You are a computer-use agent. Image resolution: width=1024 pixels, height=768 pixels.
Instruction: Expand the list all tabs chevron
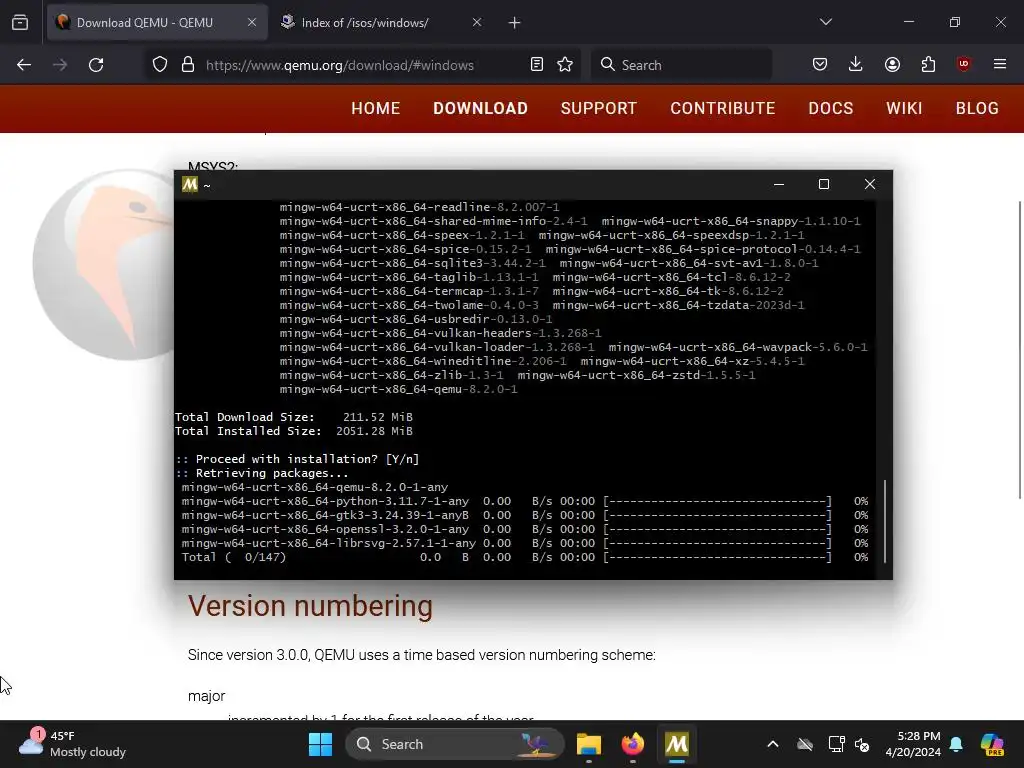(826, 22)
